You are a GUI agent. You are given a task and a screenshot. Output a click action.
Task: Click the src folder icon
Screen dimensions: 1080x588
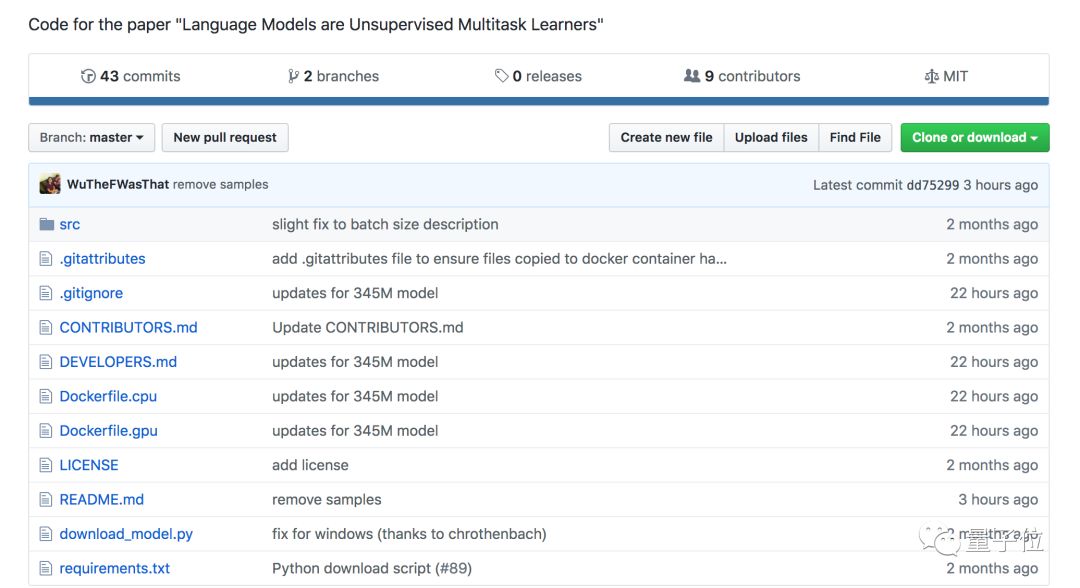46,224
